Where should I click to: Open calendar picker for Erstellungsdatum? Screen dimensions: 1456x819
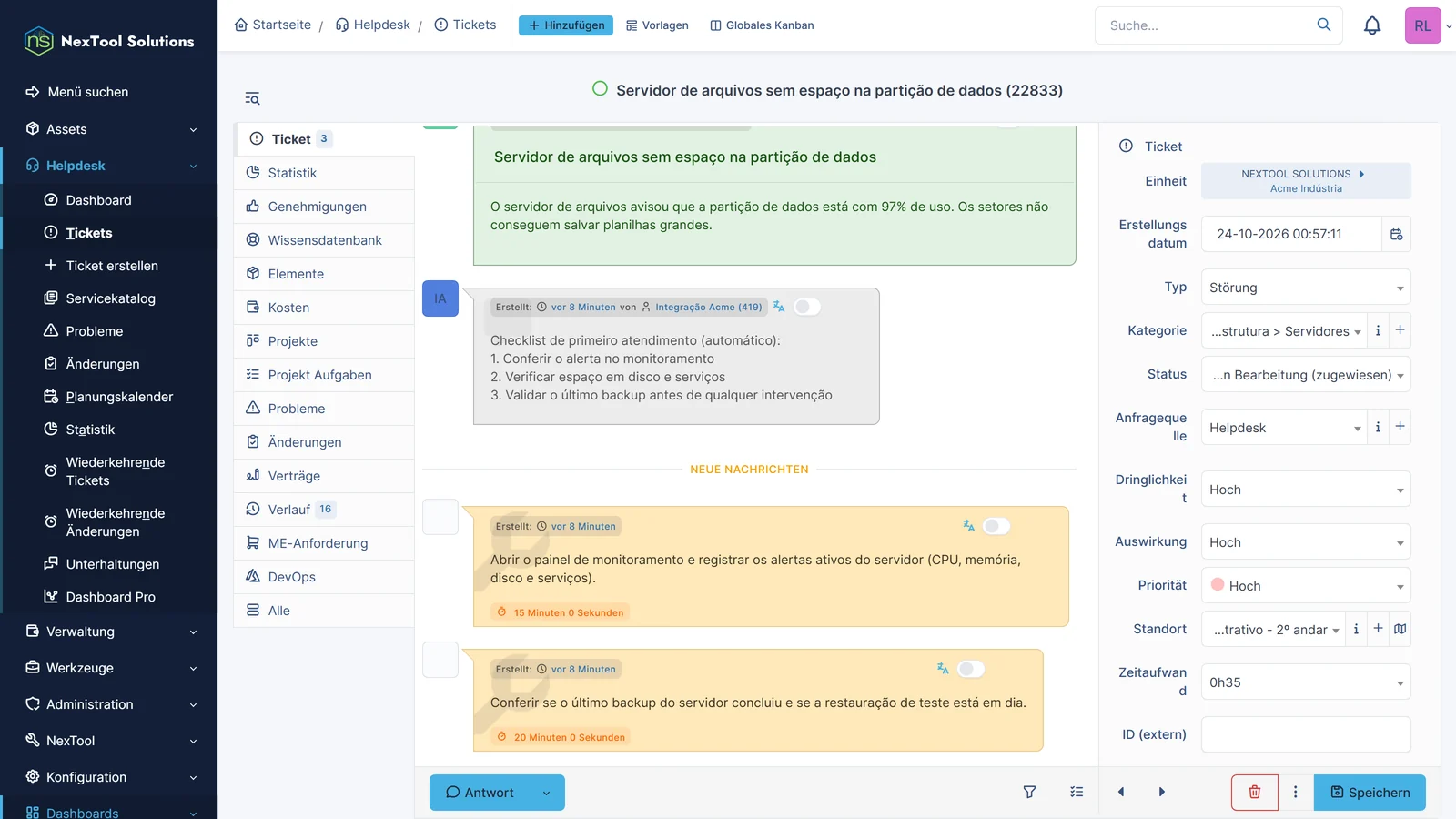(1397, 234)
